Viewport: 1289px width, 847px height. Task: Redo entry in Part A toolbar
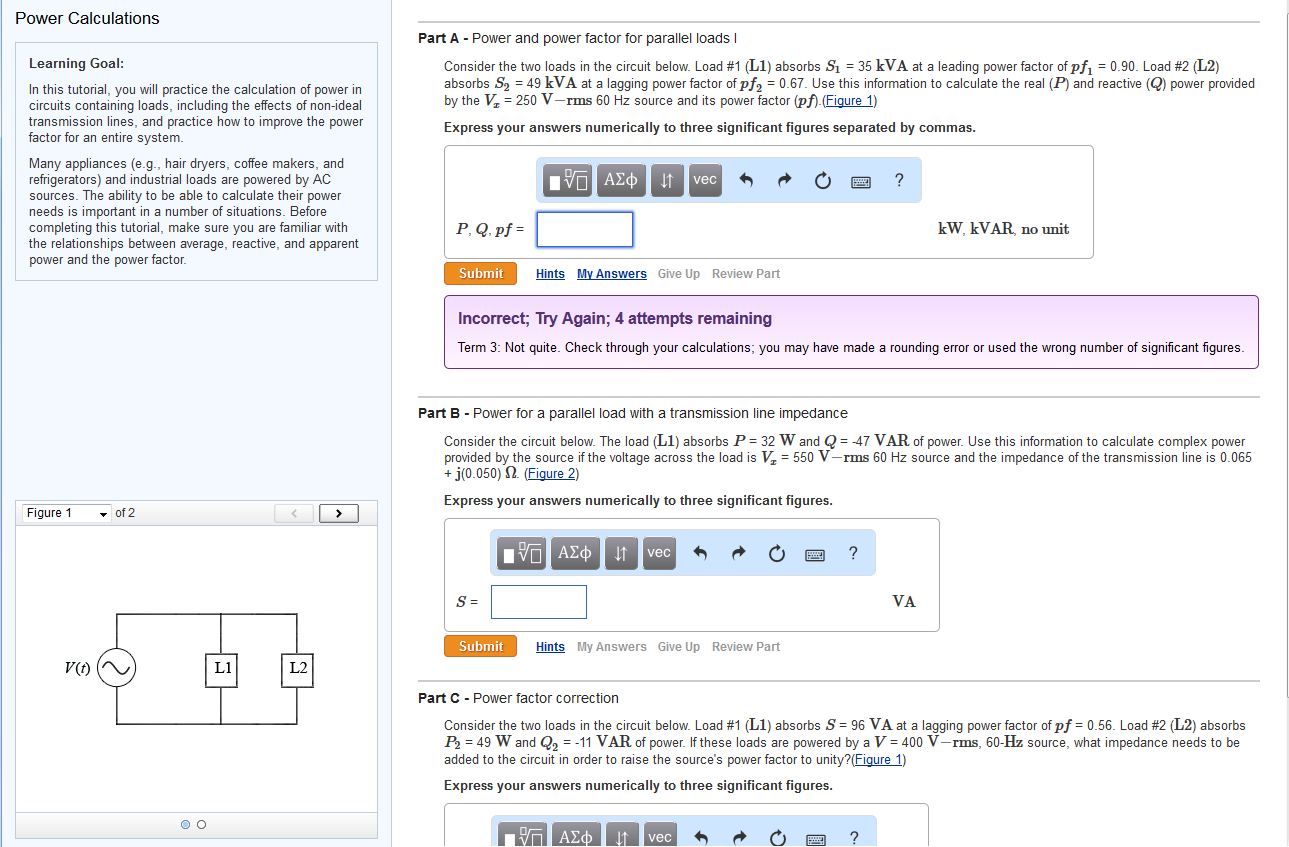784,181
